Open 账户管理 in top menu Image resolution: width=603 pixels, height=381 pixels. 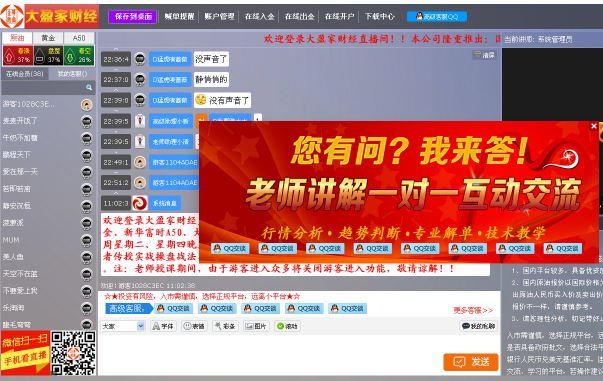click(x=219, y=17)
